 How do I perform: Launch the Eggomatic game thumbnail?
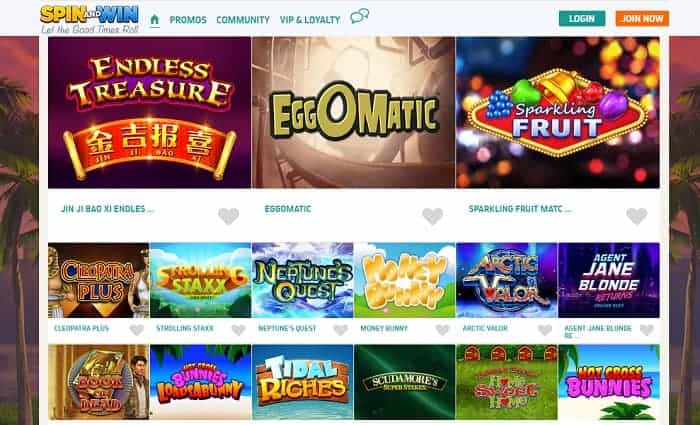pos(354,112)
